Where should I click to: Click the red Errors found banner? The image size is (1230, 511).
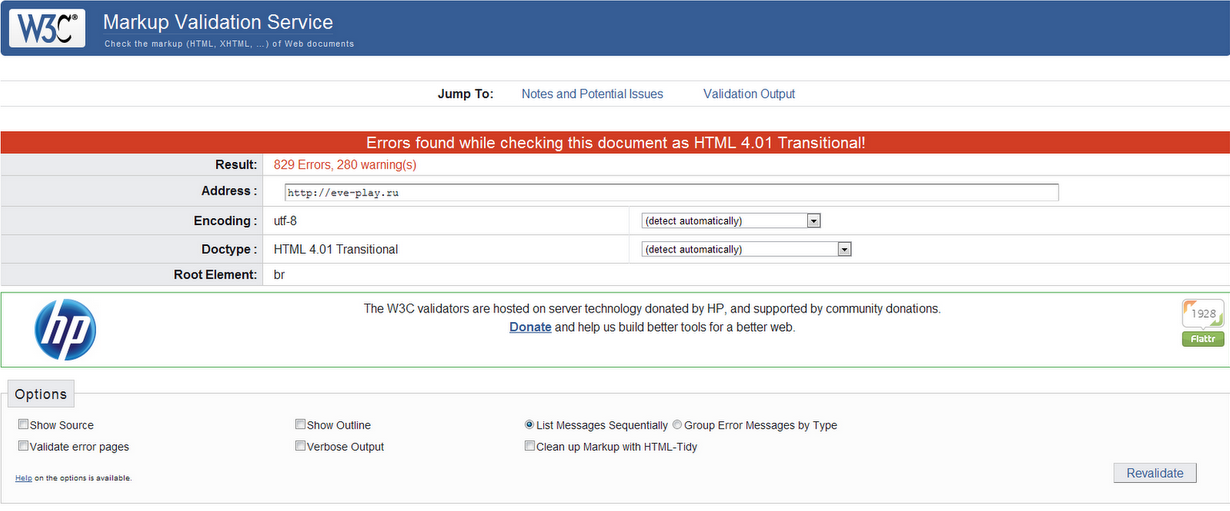coord(615,143)
